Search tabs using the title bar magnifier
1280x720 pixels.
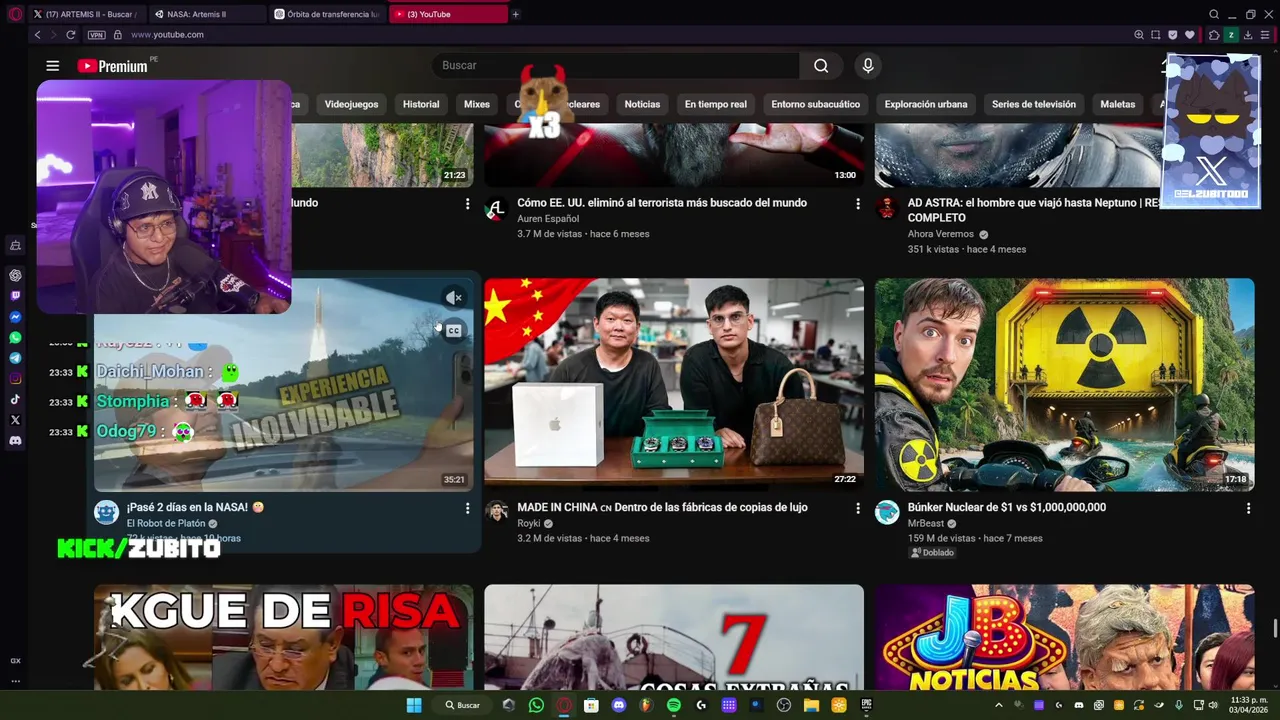[x=1214, y=14]
